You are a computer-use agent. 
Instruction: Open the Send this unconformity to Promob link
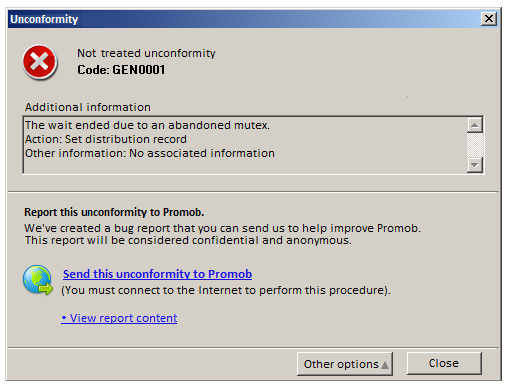[x=157, y=274]
